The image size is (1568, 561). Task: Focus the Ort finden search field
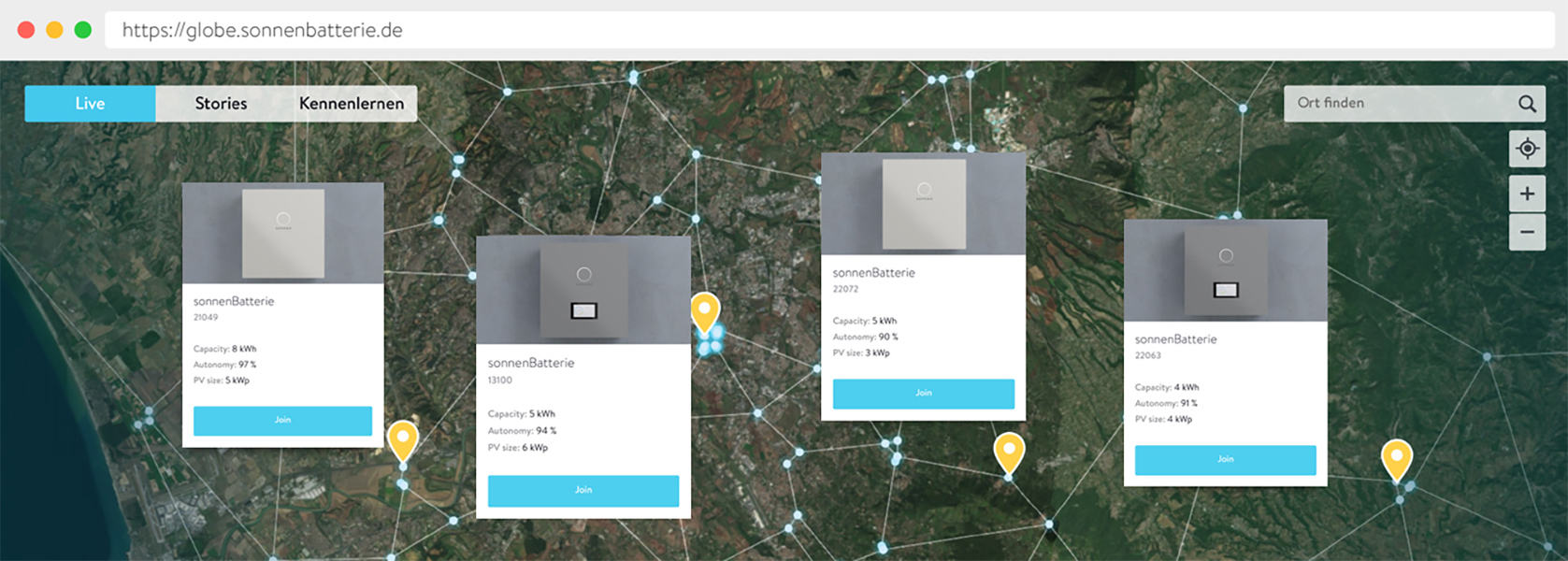click(x=1398, y=104)
